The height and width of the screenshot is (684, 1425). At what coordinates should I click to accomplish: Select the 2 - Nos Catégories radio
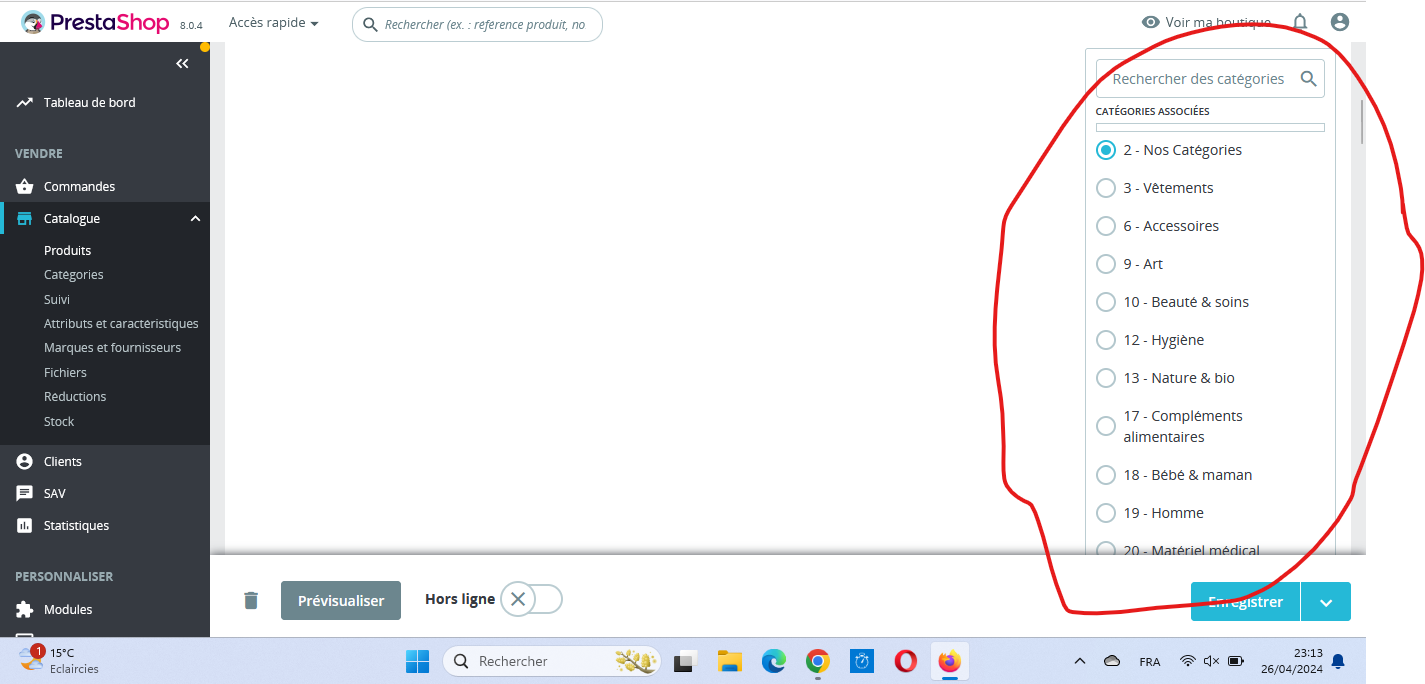pos(1105,150)
